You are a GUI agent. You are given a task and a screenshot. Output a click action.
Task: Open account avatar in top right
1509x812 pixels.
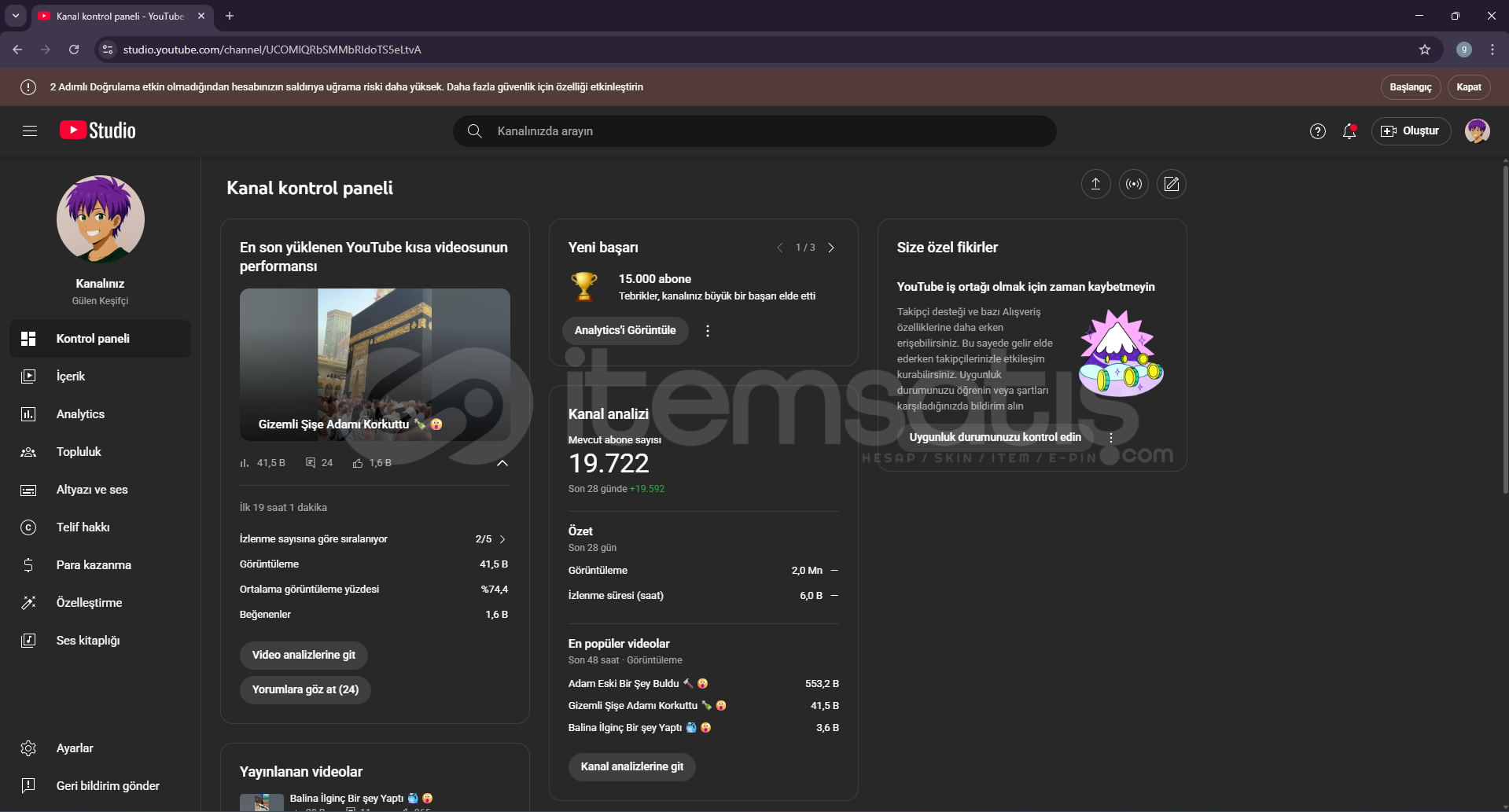(x=1477, y=131)
